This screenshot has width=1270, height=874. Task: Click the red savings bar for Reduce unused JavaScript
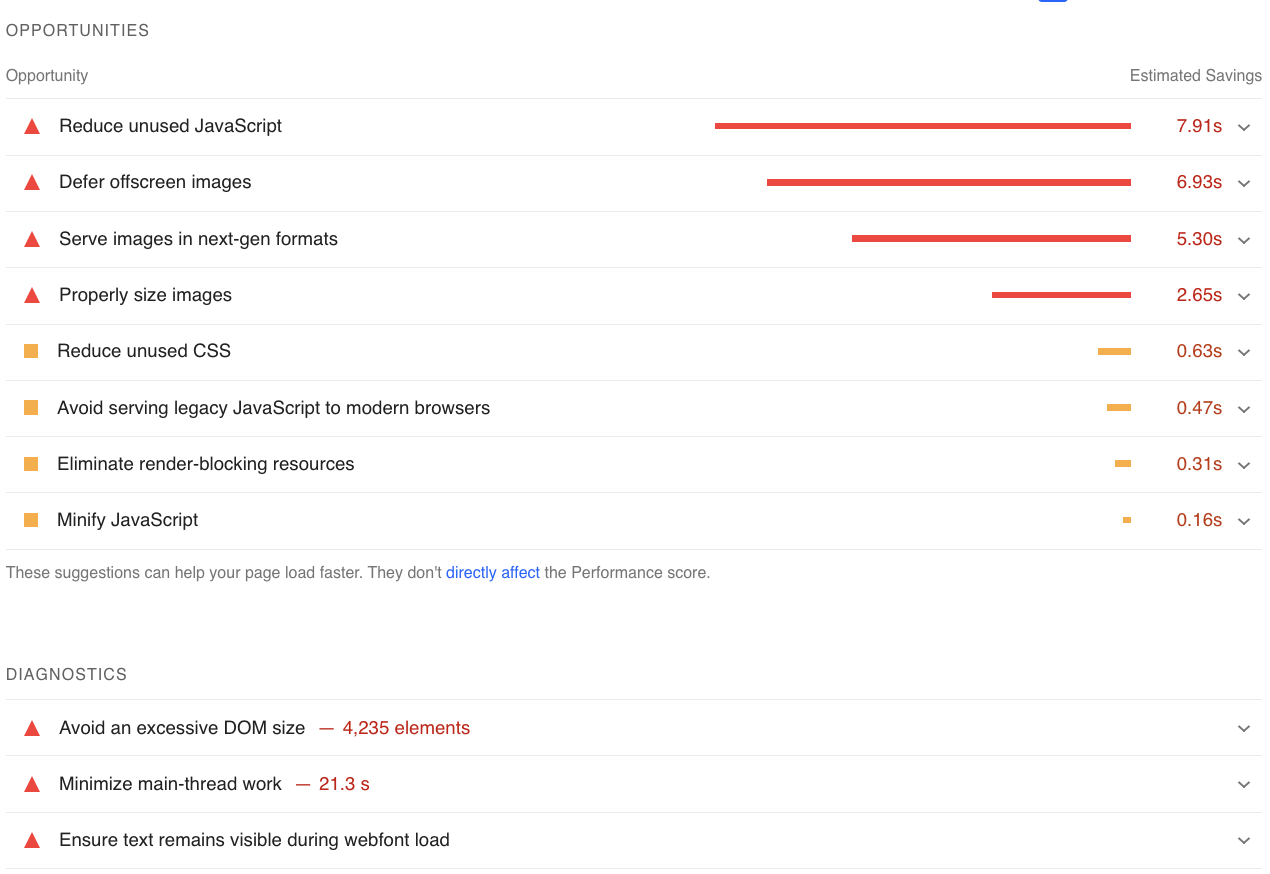tap(922, 126)
